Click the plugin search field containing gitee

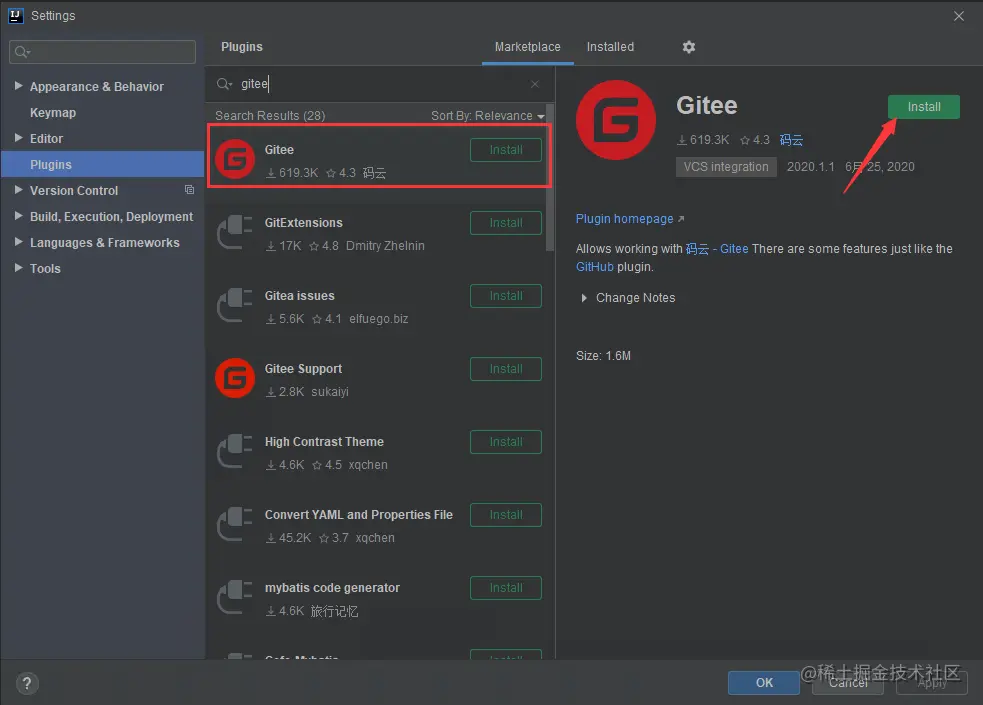[x=380, y=84]
